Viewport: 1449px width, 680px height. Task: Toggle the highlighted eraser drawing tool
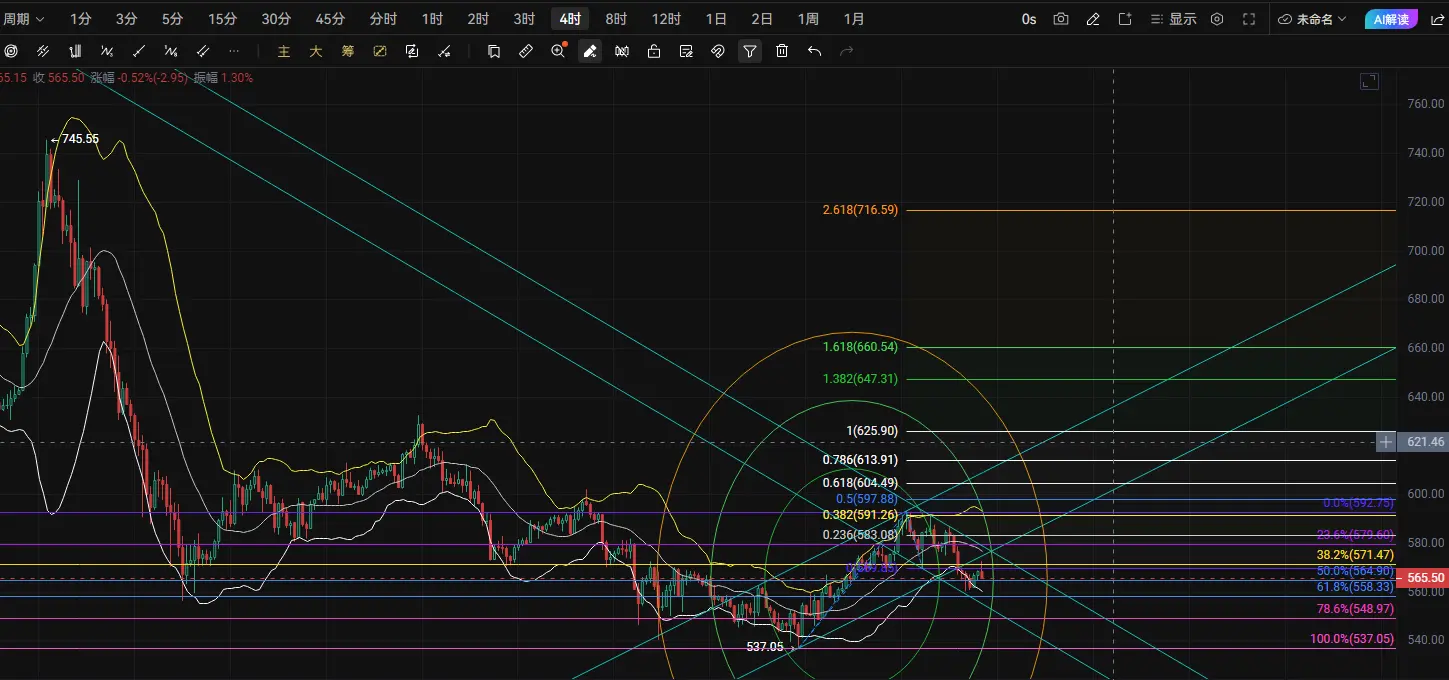[x=590, y=51]
